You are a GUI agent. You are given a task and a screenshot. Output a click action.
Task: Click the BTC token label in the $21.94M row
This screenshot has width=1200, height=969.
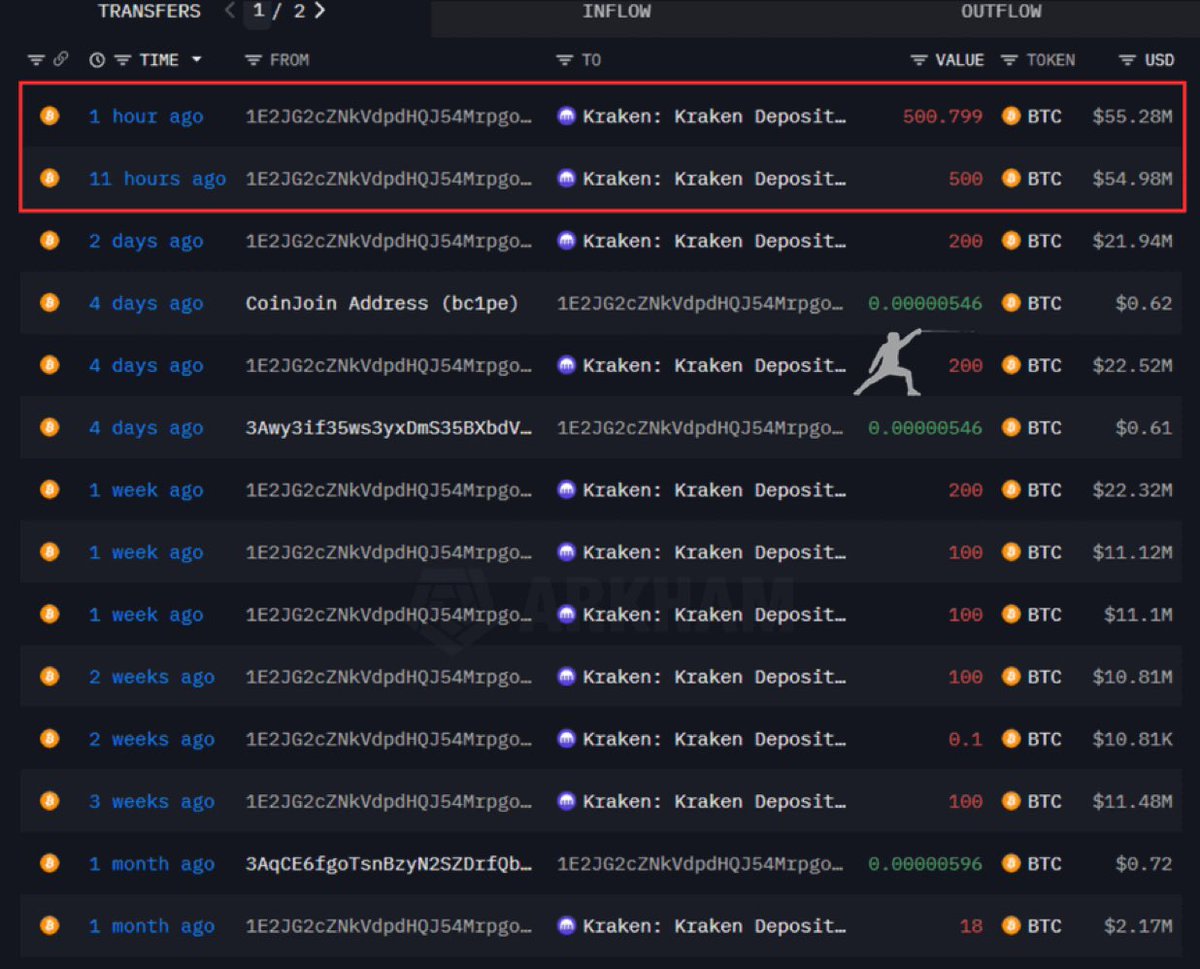pos(1044,241)
